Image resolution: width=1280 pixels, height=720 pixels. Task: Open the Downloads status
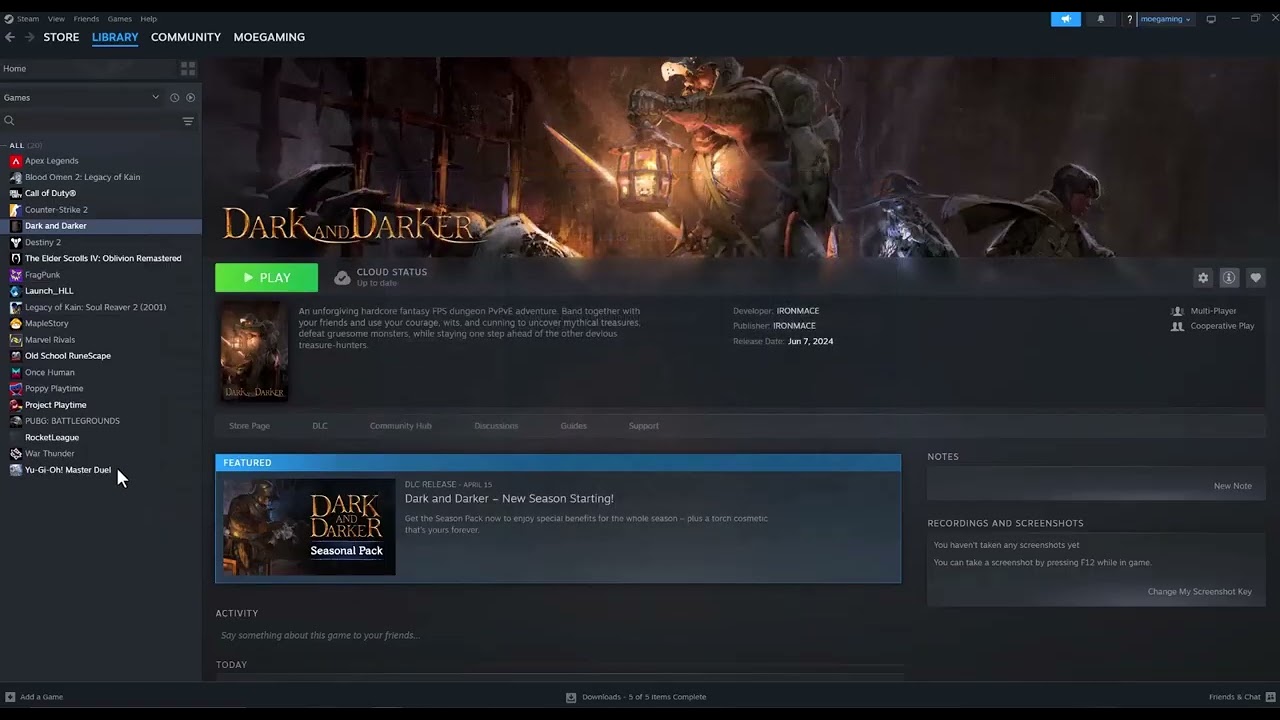point(636,697)
